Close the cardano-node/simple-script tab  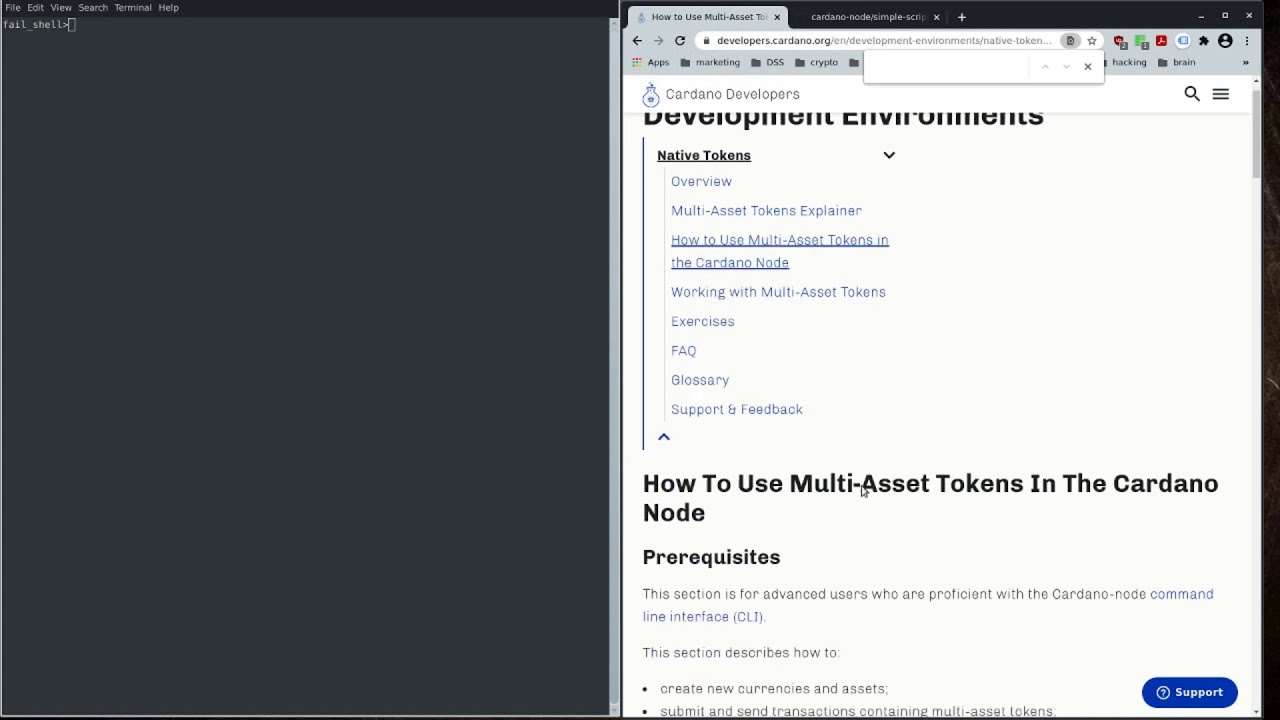pos(936,17)
